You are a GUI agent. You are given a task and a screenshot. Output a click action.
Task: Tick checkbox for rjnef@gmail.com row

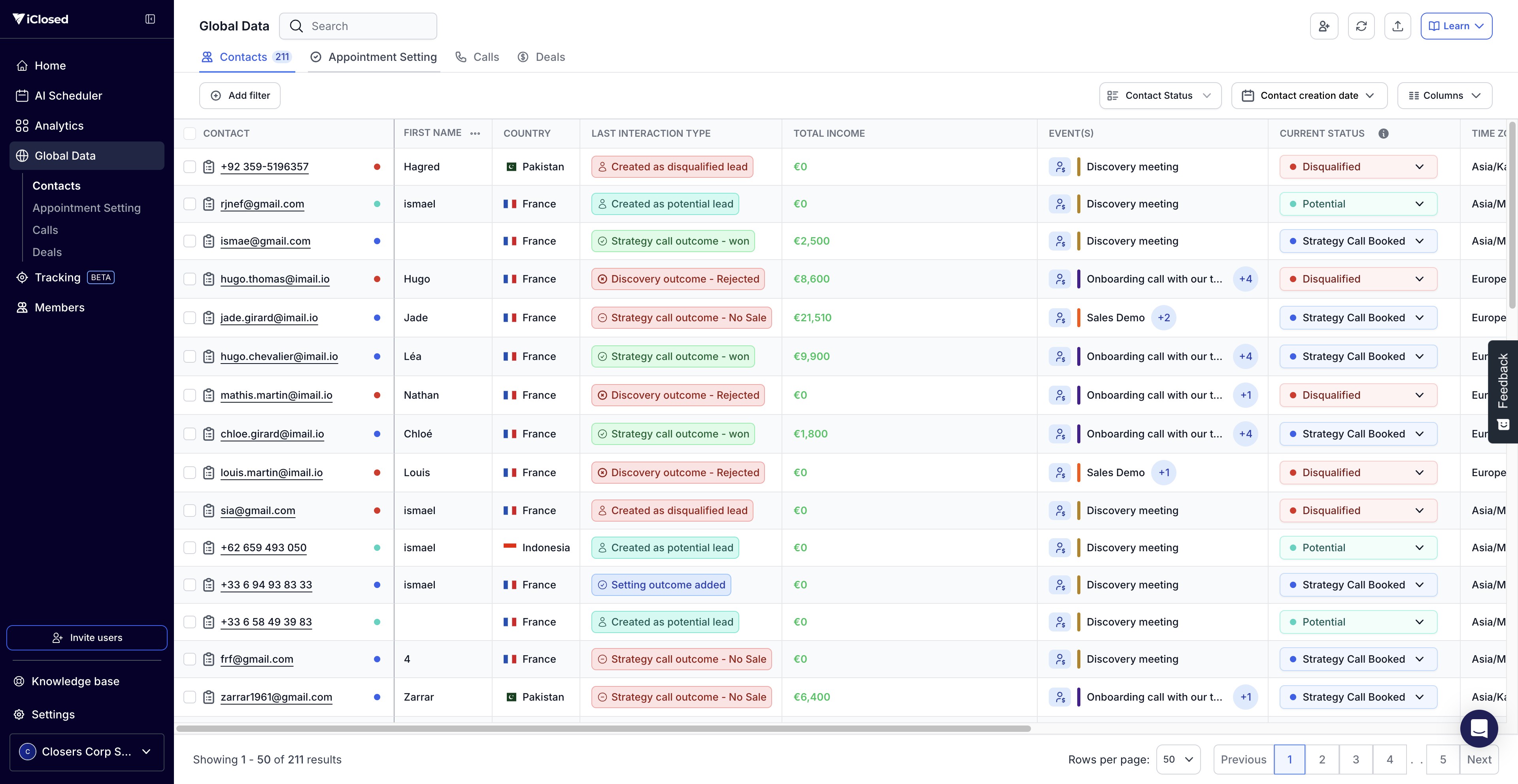coord(190,204)
